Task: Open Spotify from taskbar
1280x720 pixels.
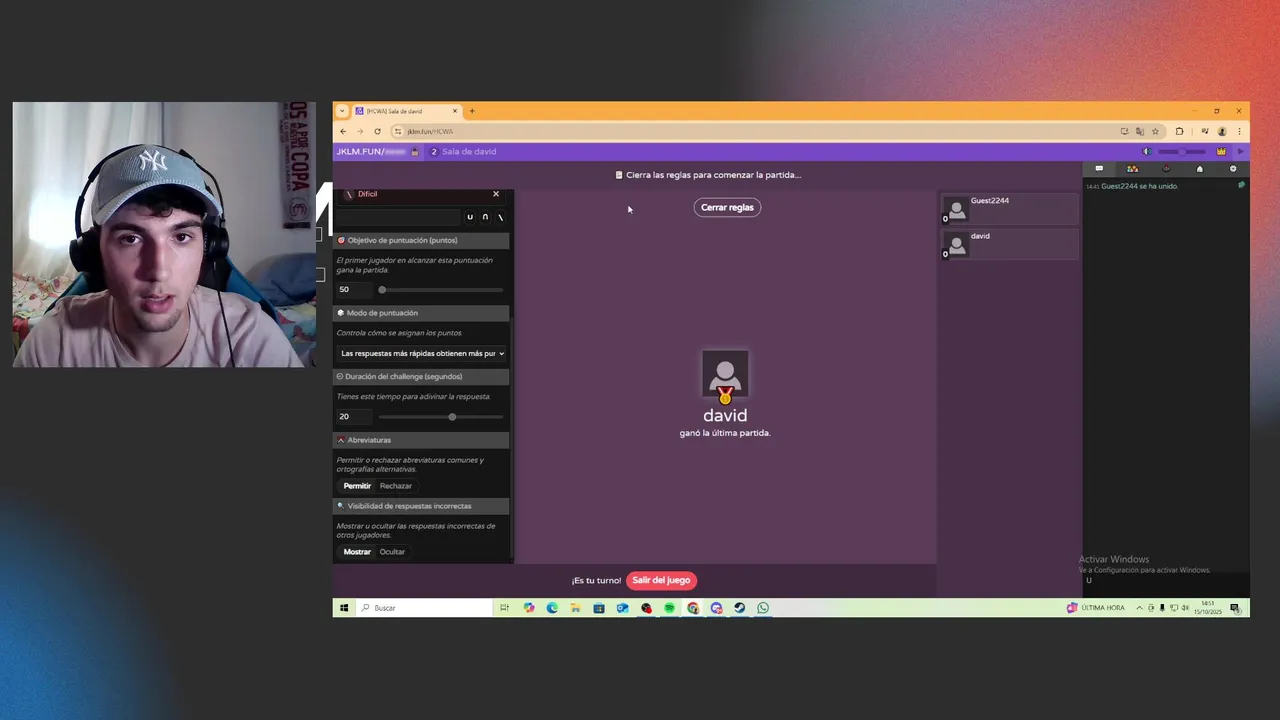Action: 669,608
